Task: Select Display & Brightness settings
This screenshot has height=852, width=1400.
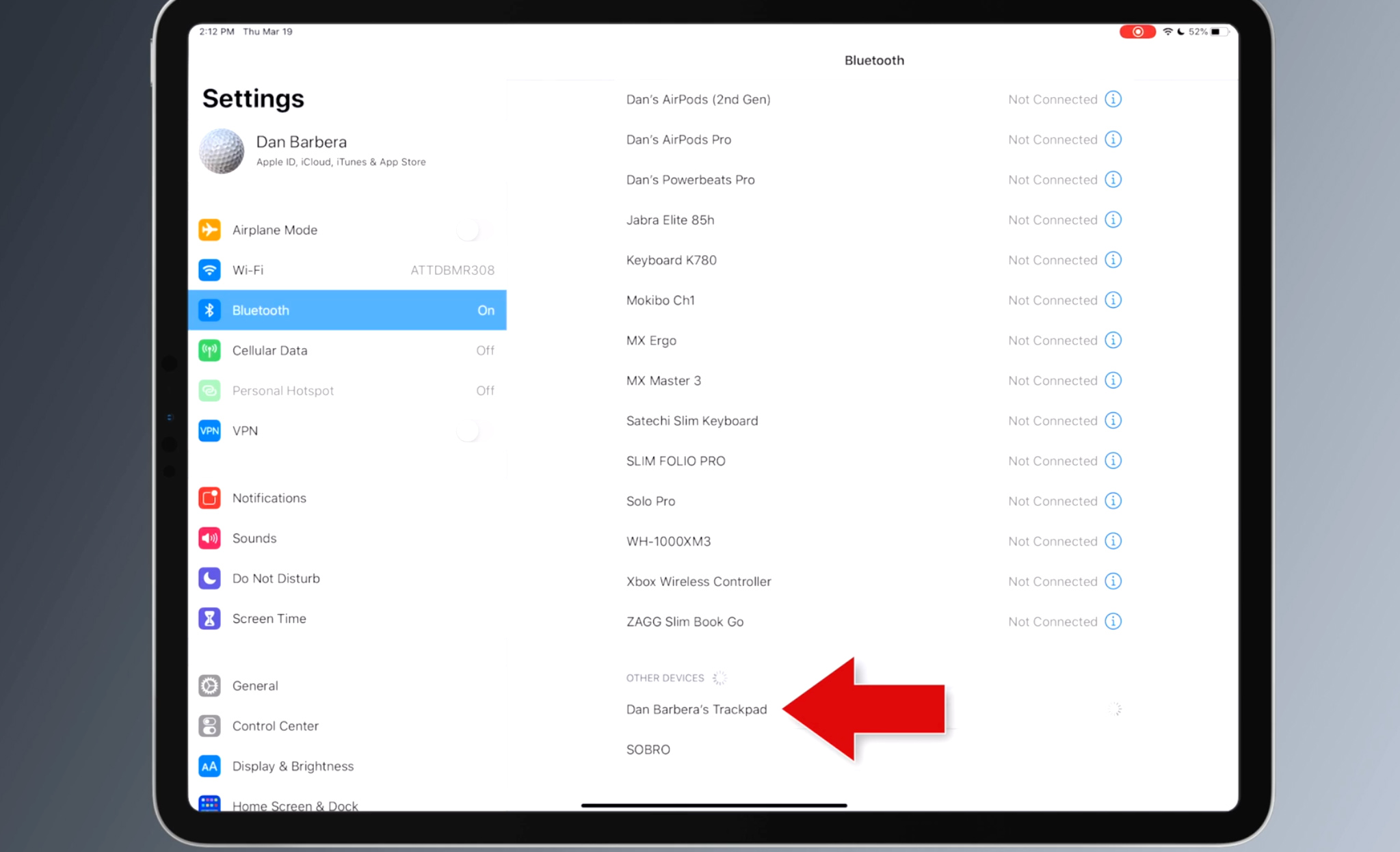Action: point(292,765)
